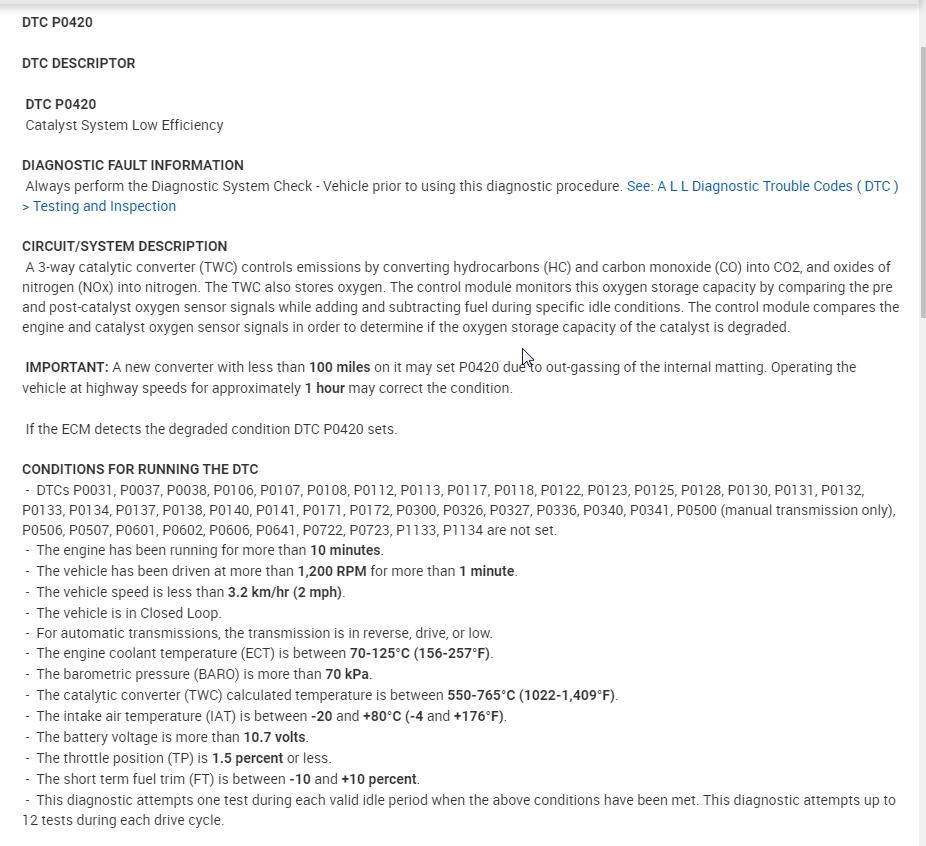Click the bold "550-765°C (1022-1,409°F)" temperature range
The width and height of the screenshot is (926, 846).
coord(531,695)
